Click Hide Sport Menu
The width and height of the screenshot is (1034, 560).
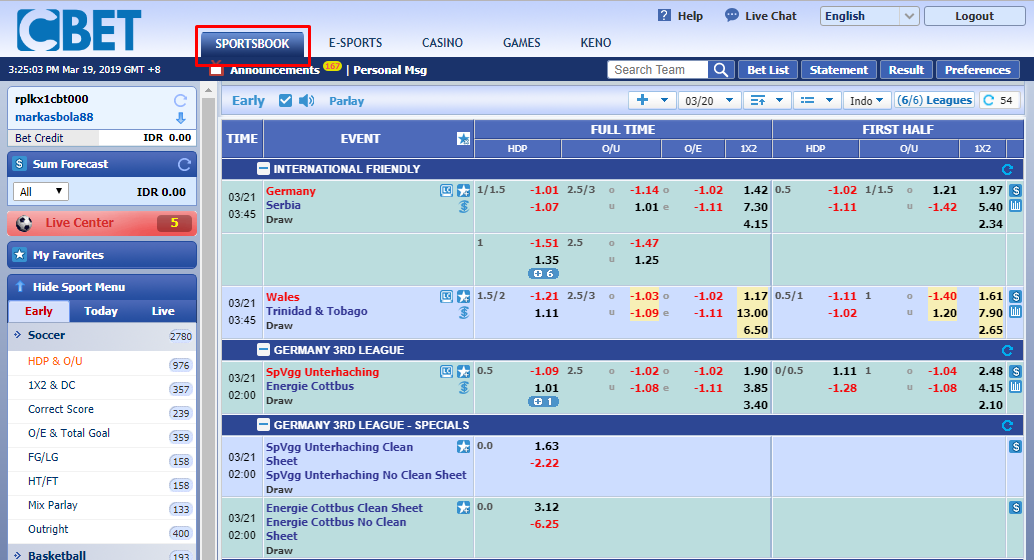pos(102,287)
